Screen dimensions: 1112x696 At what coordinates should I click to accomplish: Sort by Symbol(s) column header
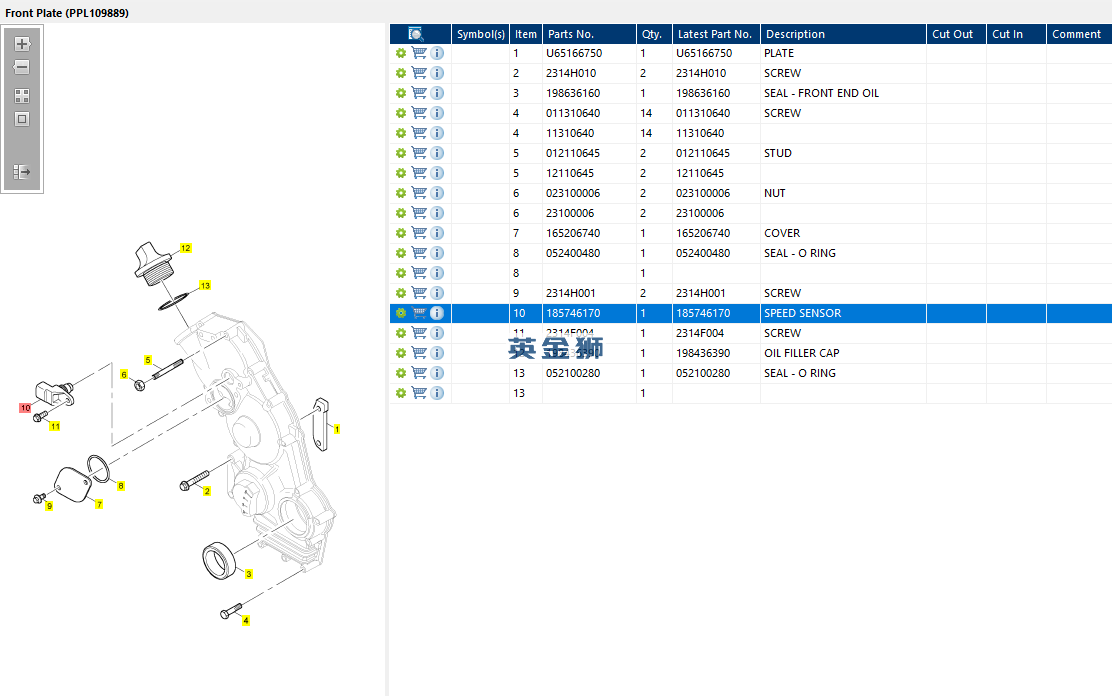(481, 34)
